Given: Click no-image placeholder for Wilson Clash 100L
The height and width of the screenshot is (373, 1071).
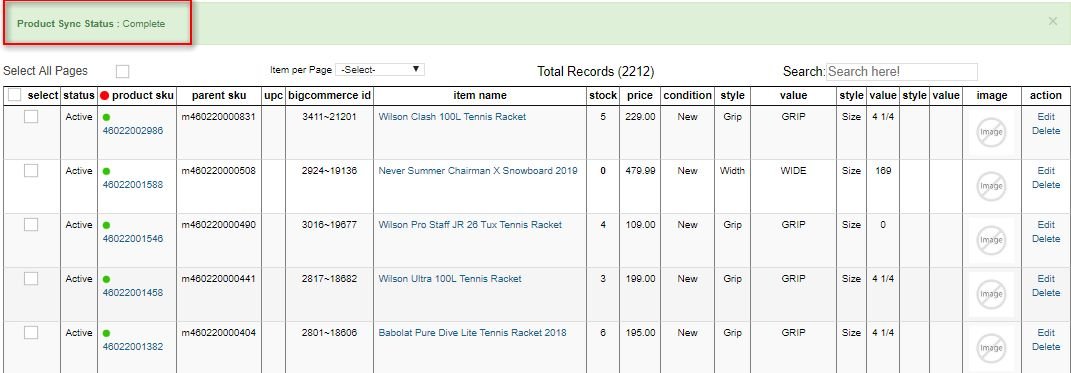Looking at the screenshot, I should coord(991,132).
